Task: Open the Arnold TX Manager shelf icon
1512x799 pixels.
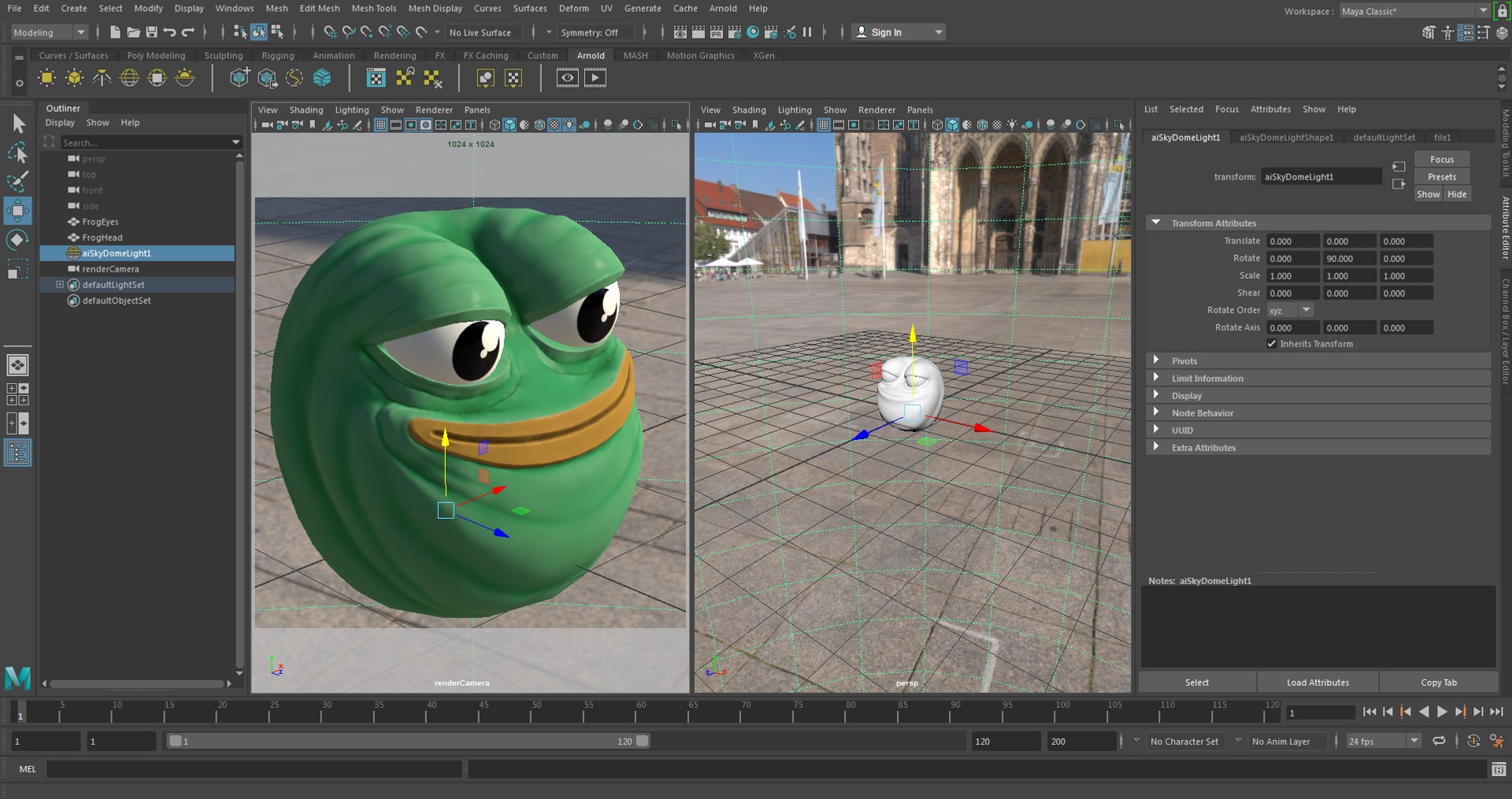Action: tap(376, 78)
